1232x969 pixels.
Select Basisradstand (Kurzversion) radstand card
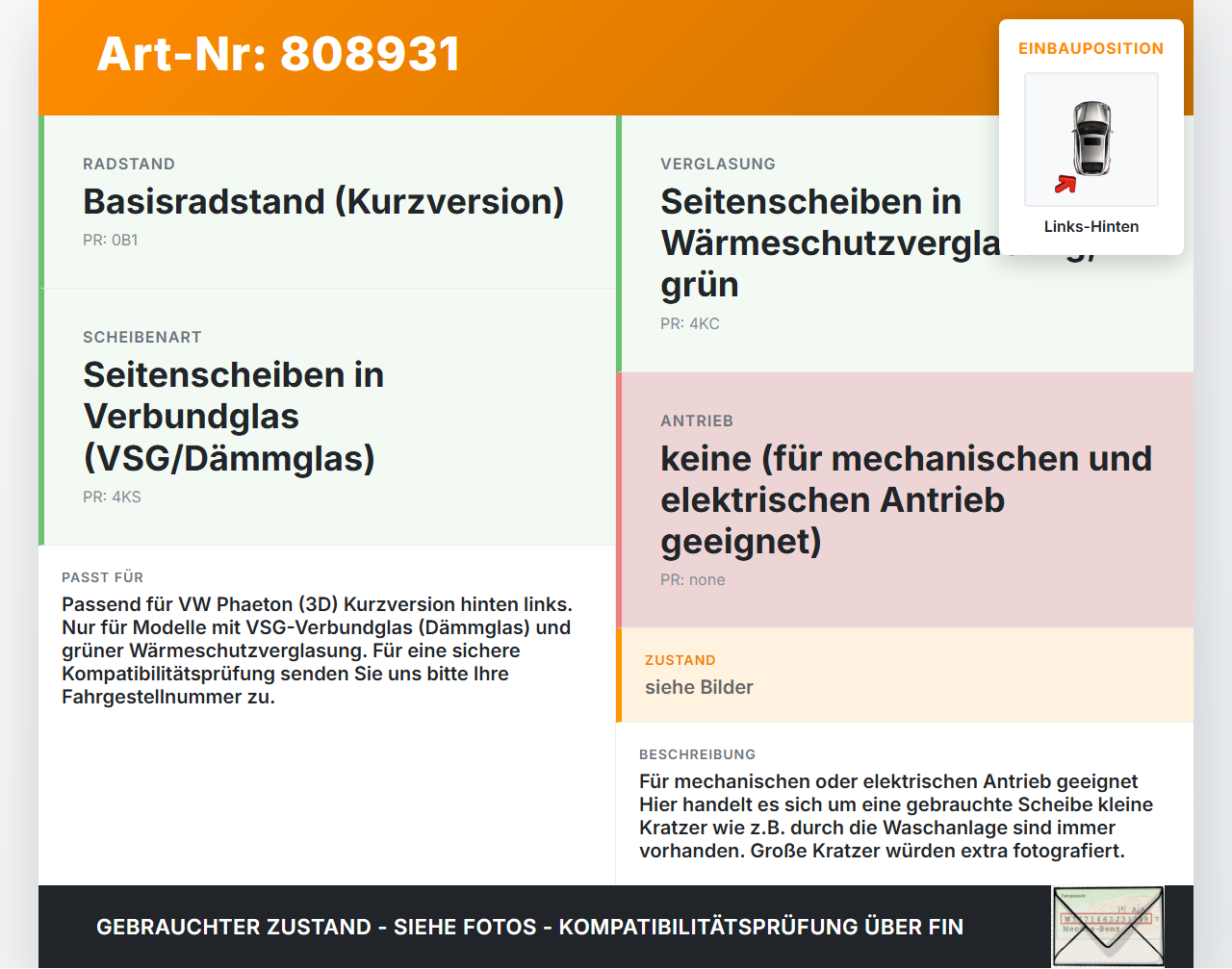pyautogui.click(x=327, y=202)
